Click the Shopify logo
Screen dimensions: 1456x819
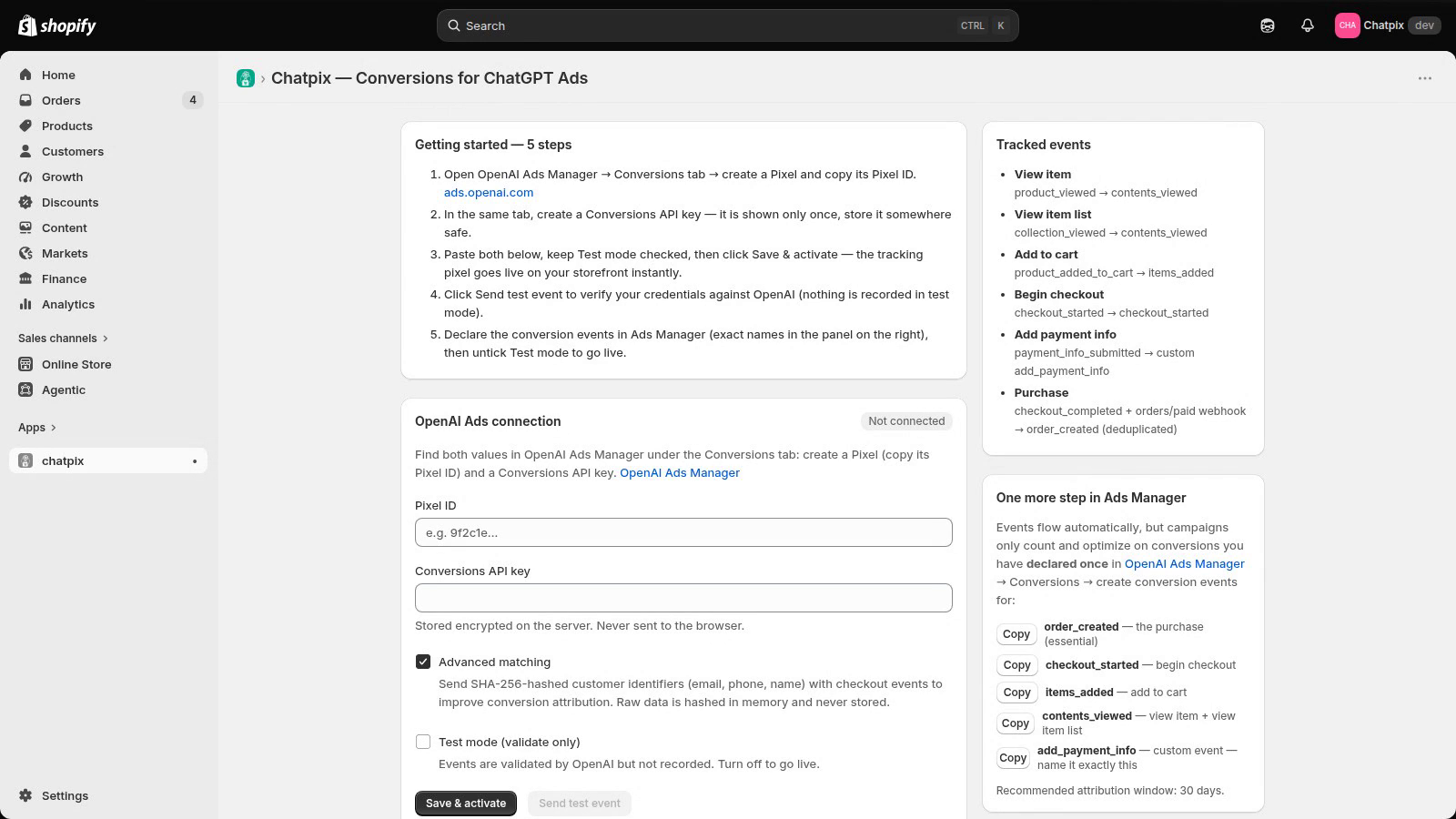tap(56, 25)
